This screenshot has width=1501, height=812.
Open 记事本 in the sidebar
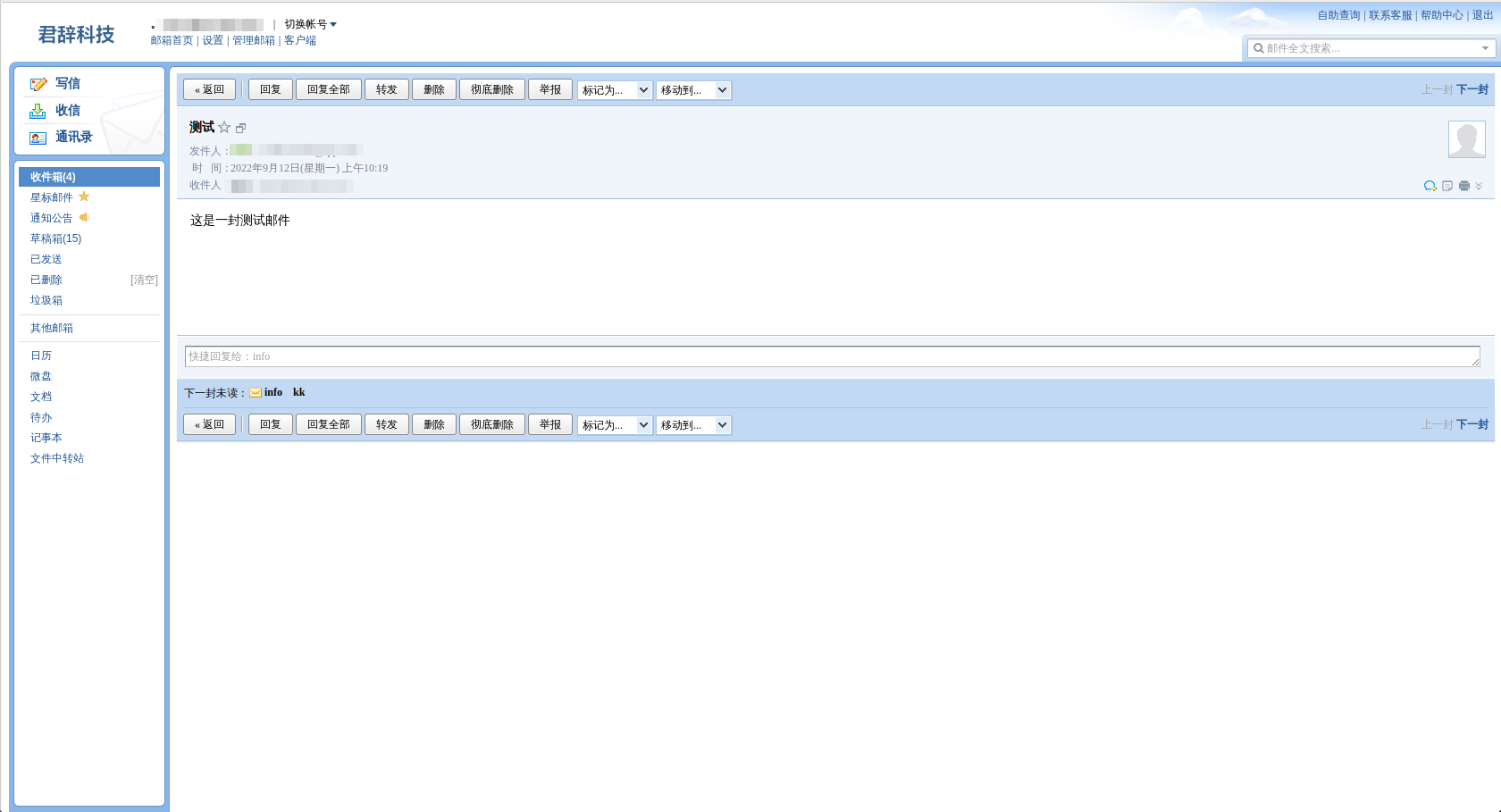click(x=46, y=438)
